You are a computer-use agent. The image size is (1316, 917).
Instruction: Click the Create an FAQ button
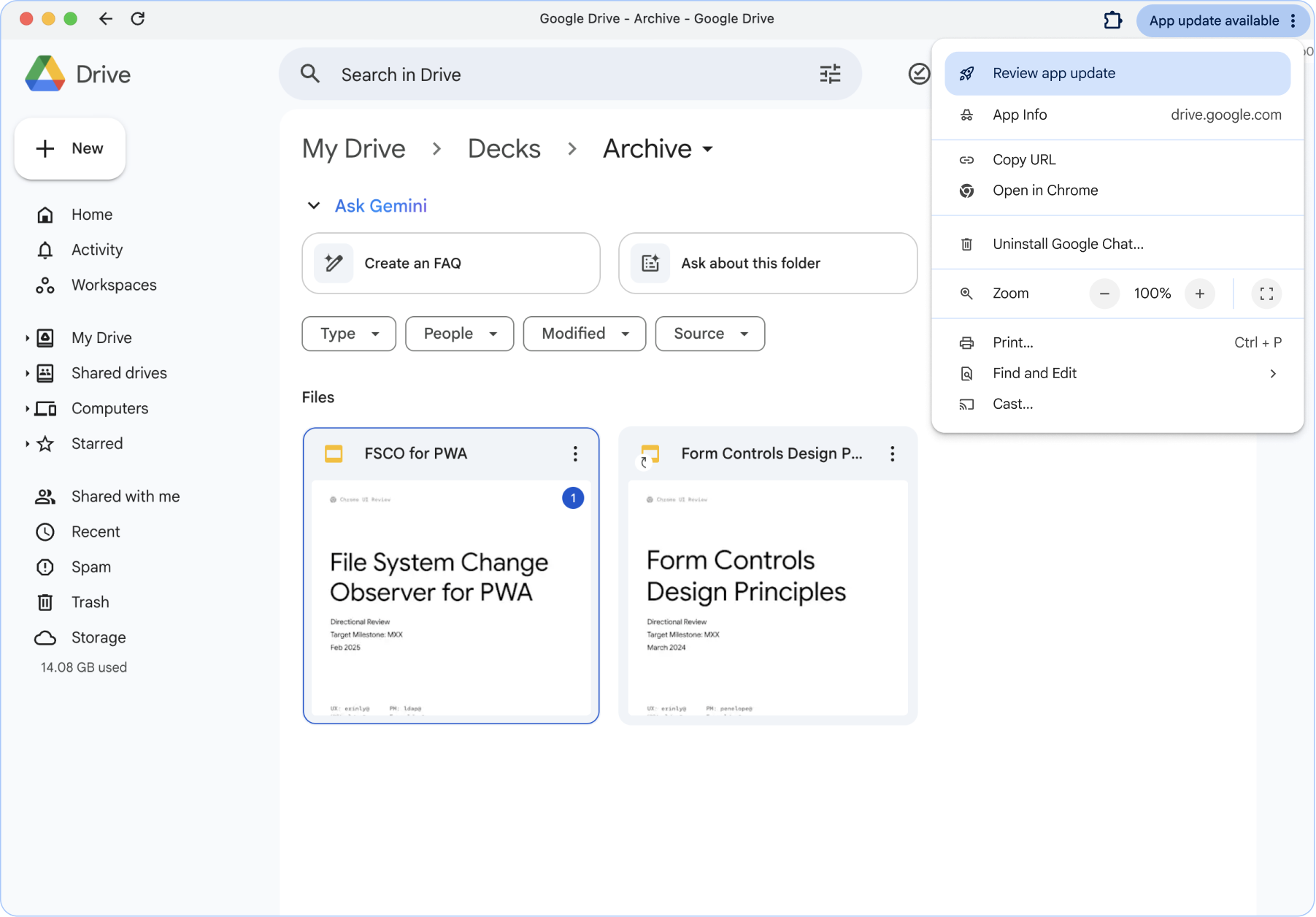point(450,264)
